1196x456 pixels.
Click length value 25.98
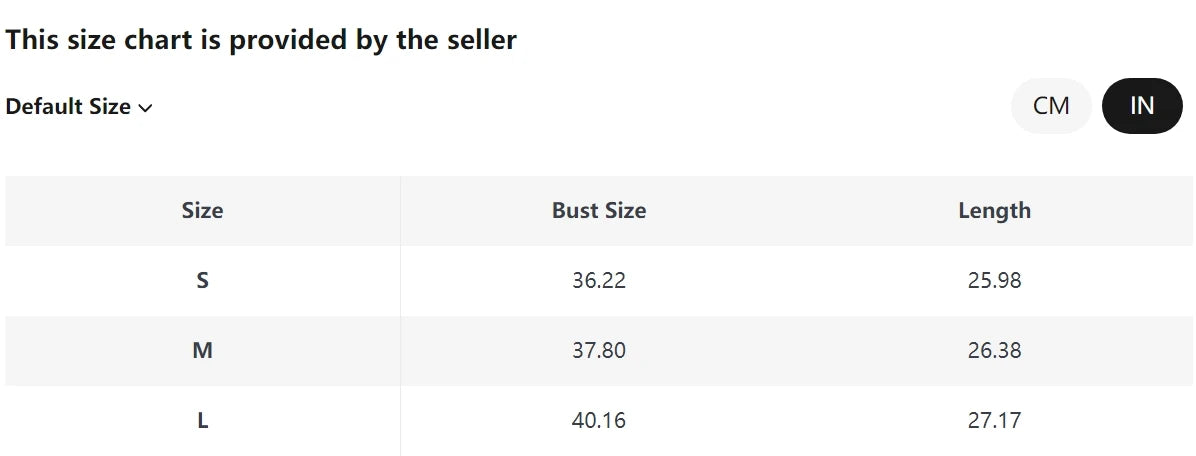(x=994, y=281)
